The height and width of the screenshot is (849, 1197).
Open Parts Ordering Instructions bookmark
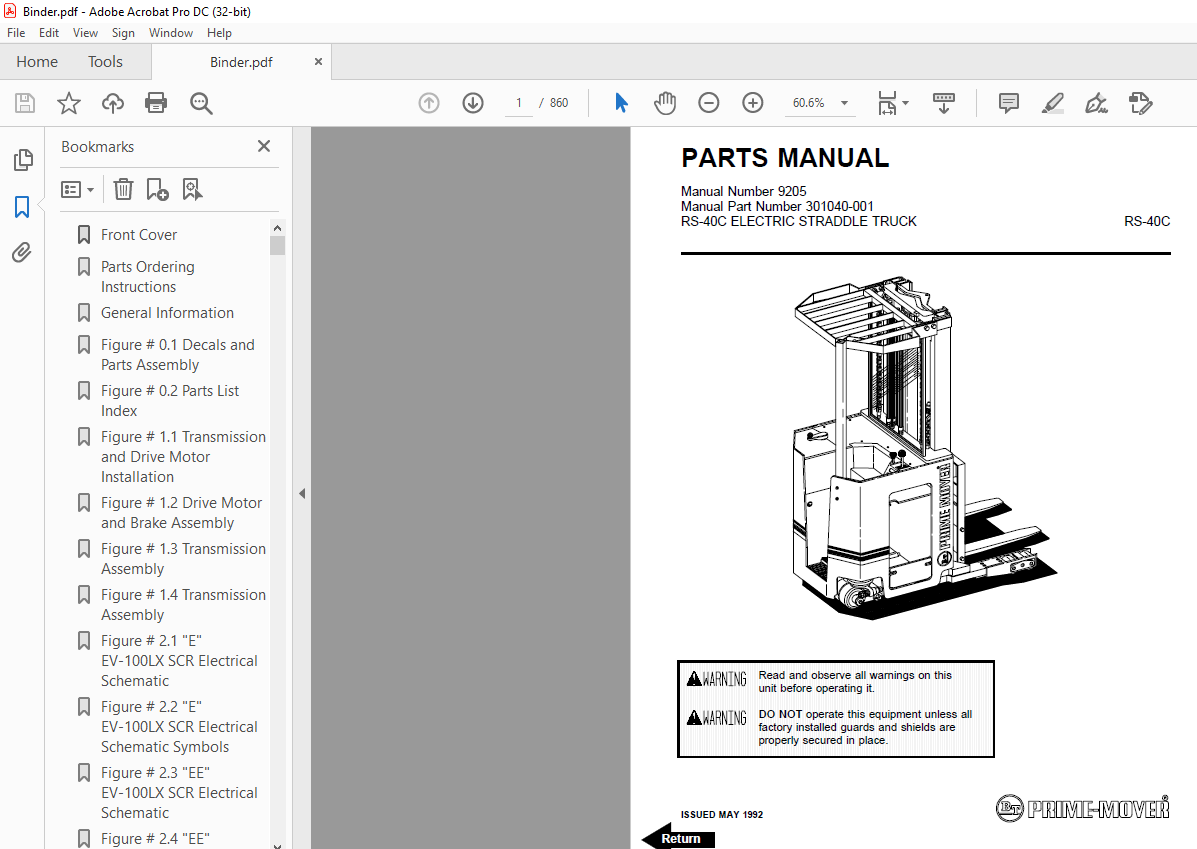click(148, 276)
